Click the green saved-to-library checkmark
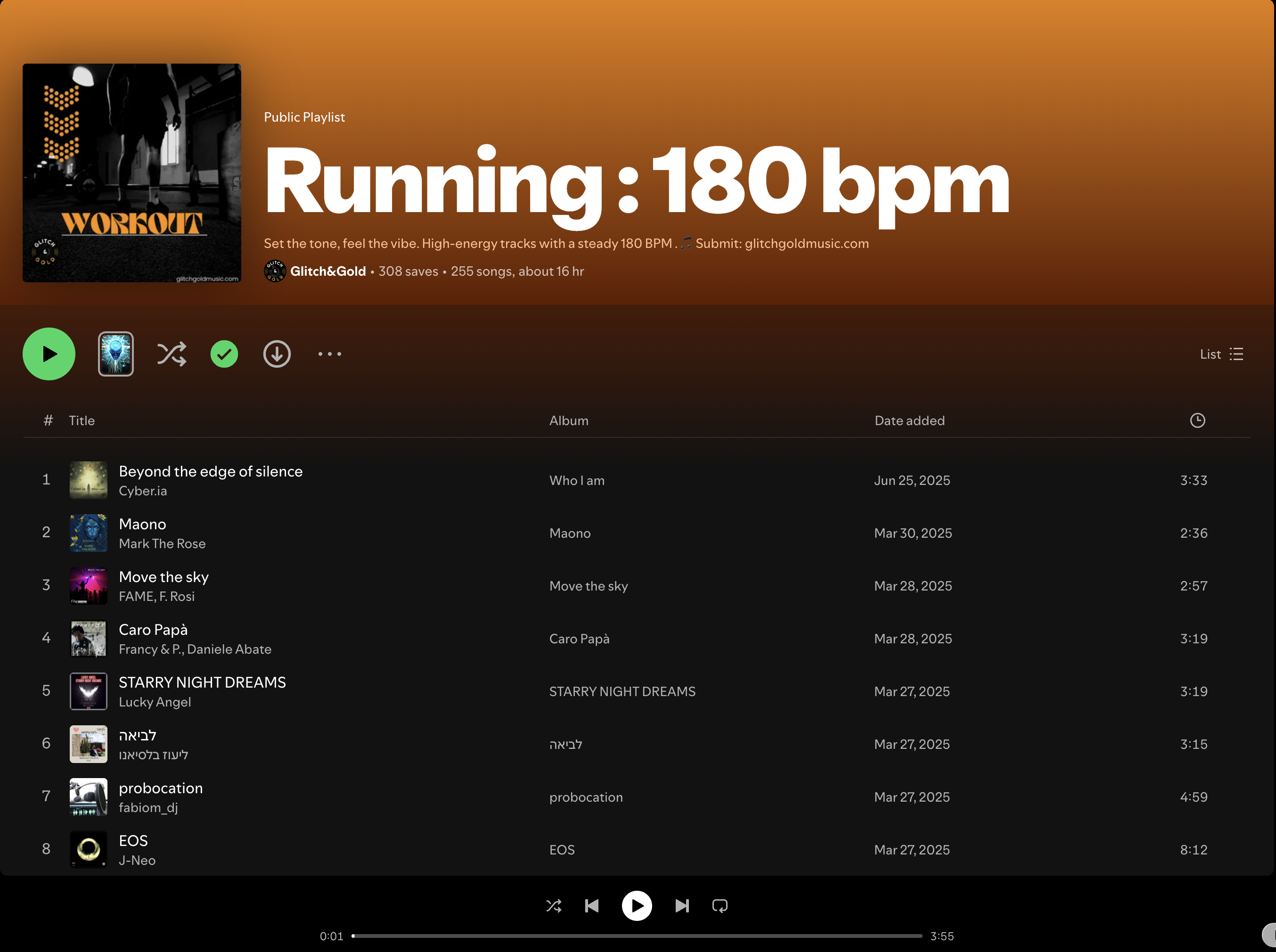Viewport: 1276px width, 952px height. point(224,354)
